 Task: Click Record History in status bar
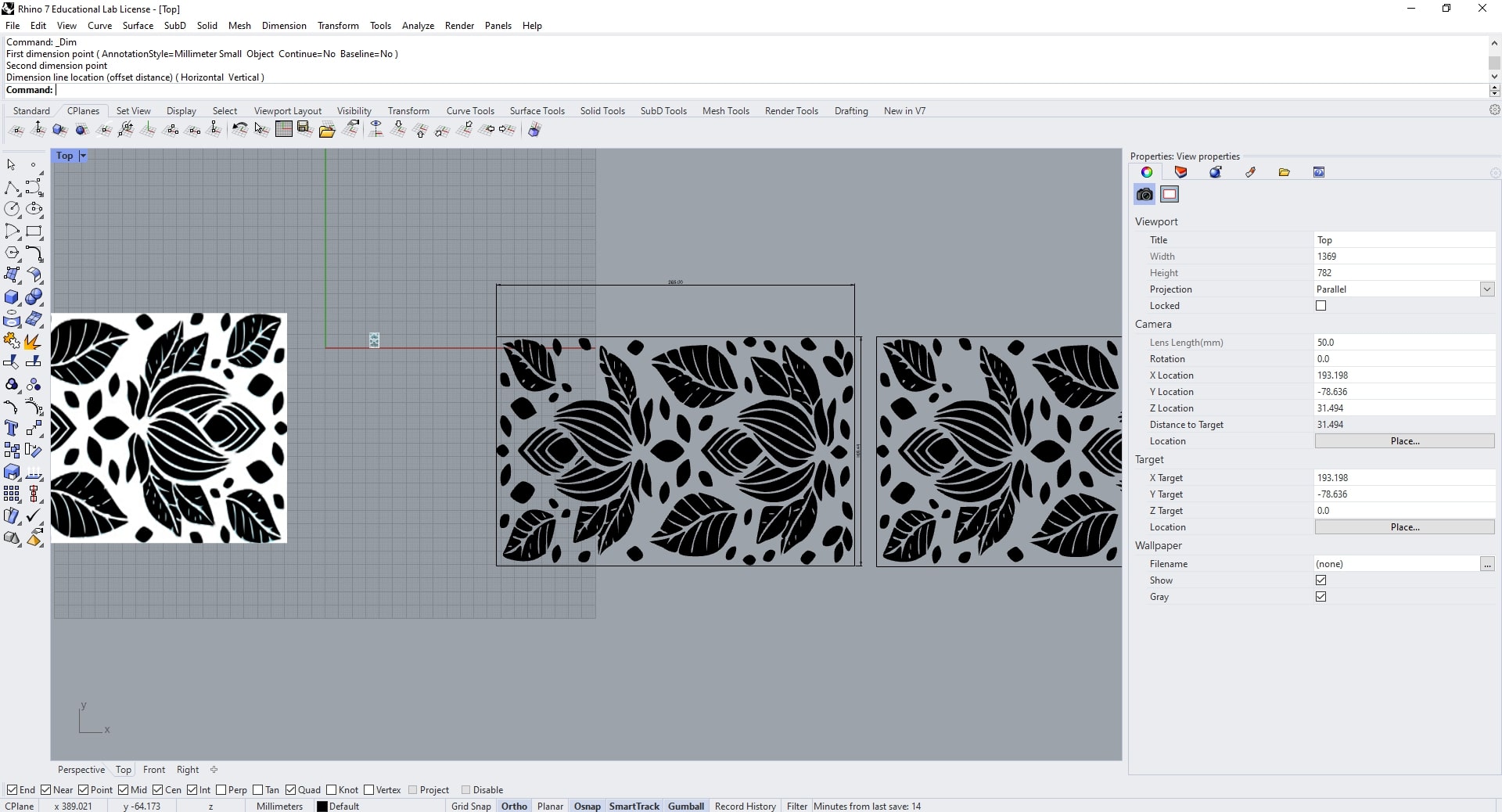point(746,806)
